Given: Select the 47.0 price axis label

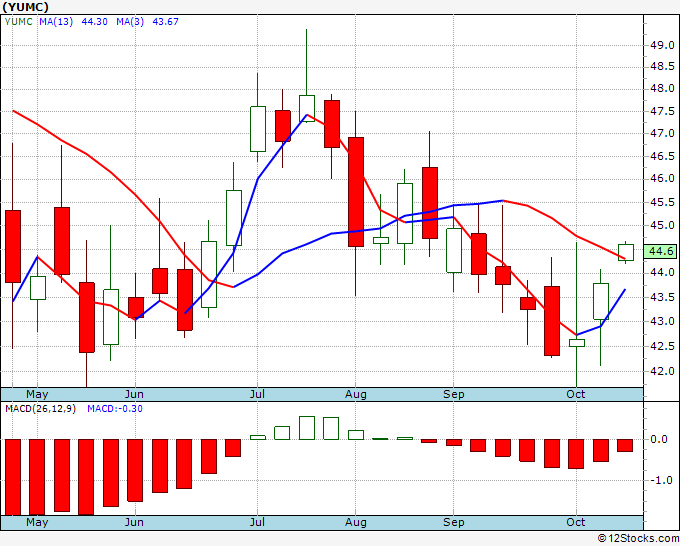Looking at the screenshot, I should pyautogui.click(x=662, y=134).
